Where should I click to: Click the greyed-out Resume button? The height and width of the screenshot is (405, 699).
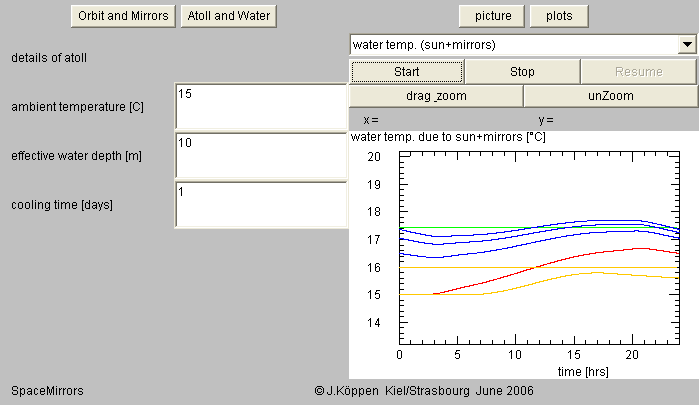pyautogui.click(x=638, y=72)
